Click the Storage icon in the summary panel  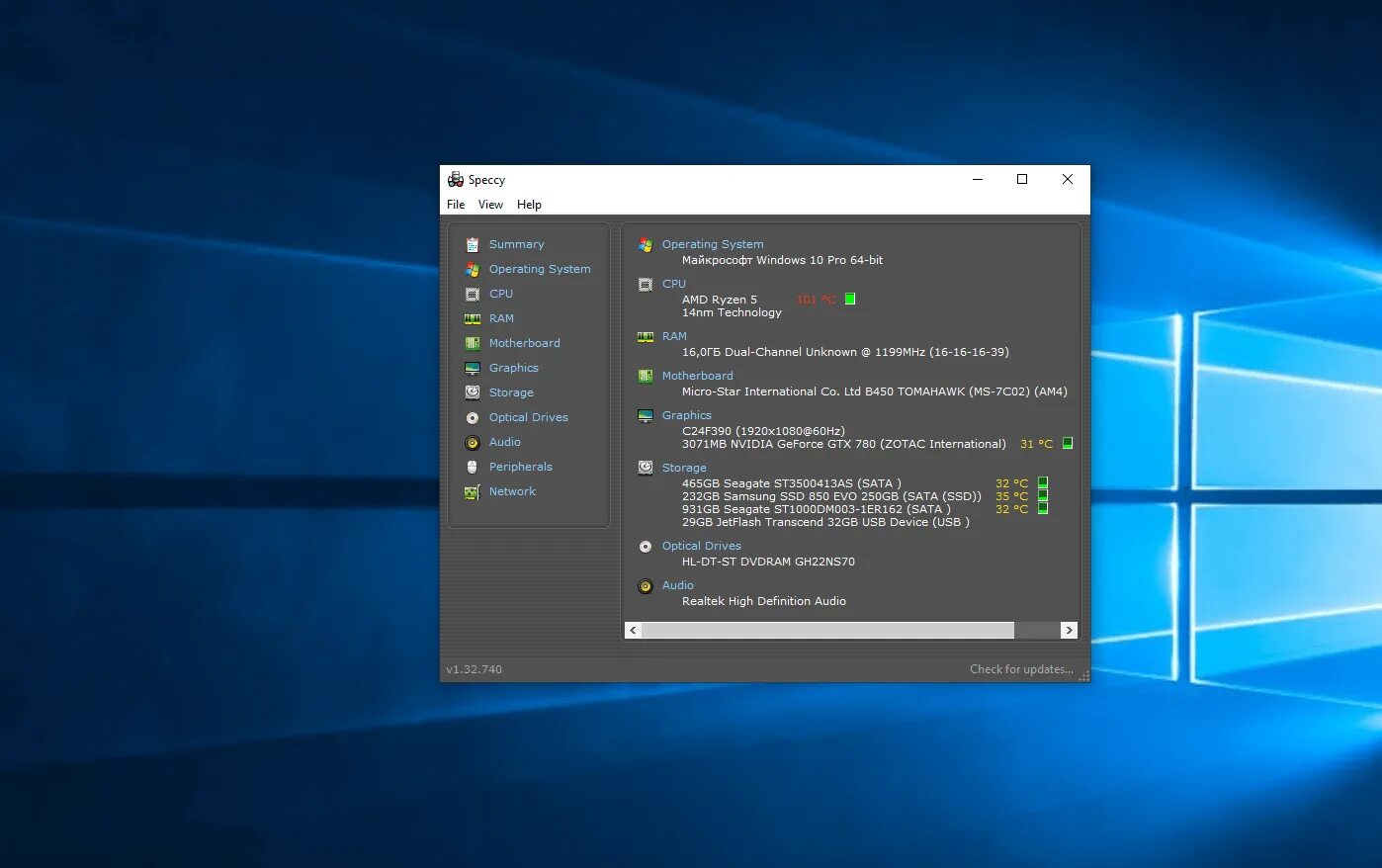[646, 468]
